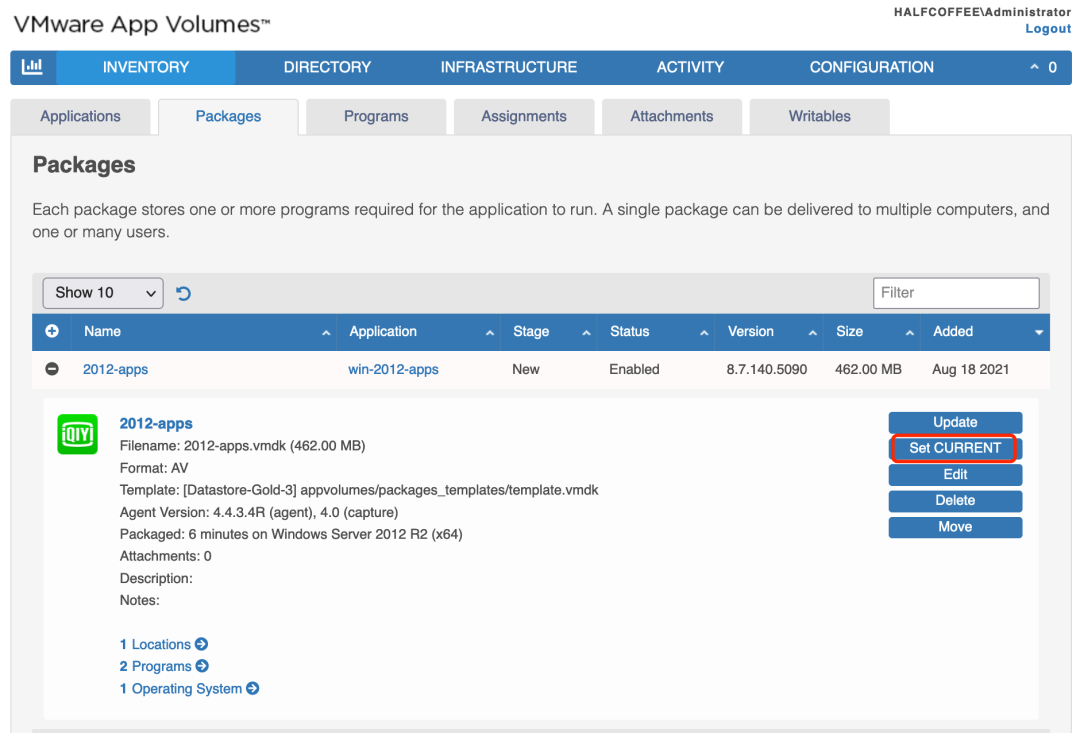Click the Filename 2012-apps.vmdk line
Screen dimensions: 1080x733
tap(242, 446)
